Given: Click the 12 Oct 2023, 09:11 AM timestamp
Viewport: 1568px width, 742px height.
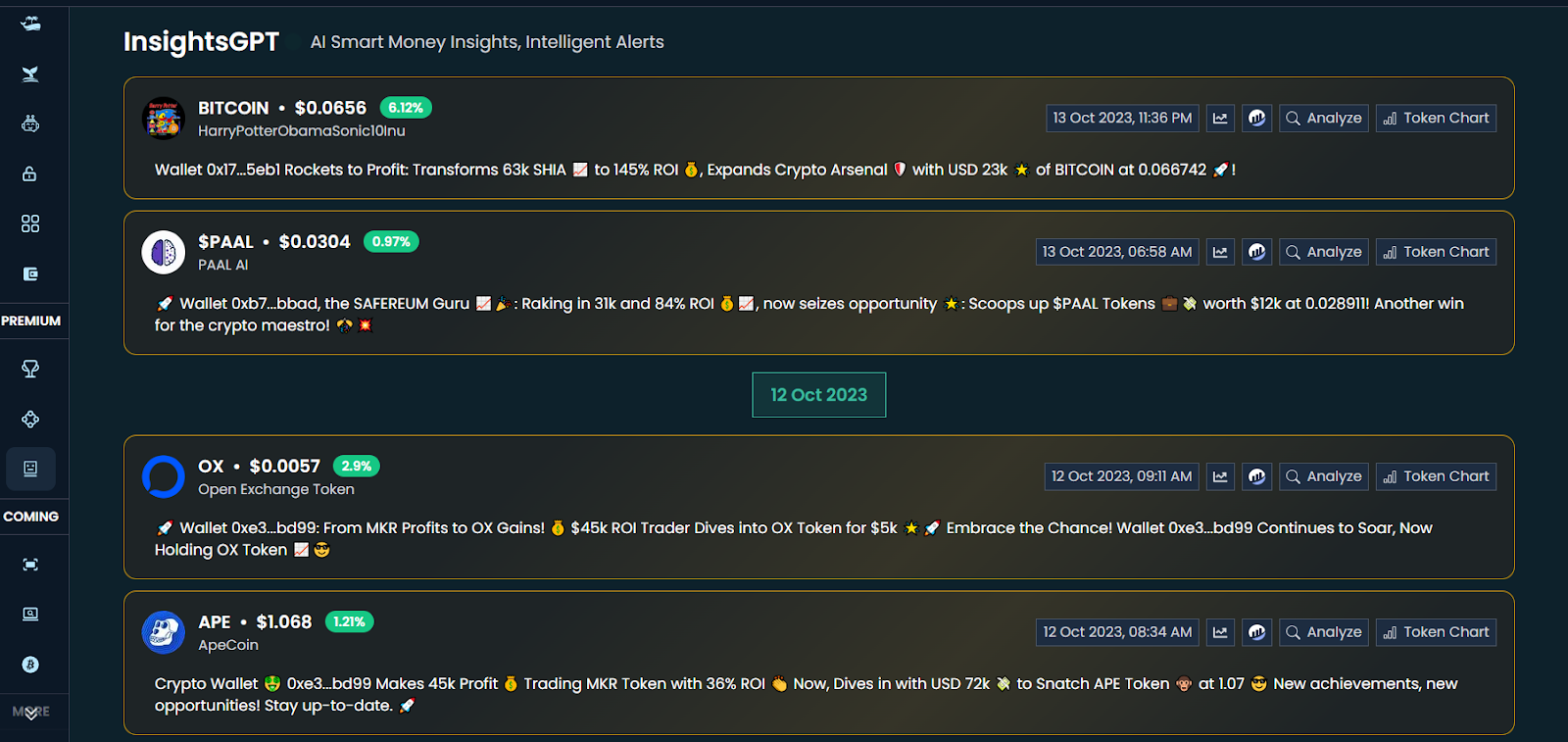Looking at the screenshot, I should pyautogui.click(x=1122, y=476).
